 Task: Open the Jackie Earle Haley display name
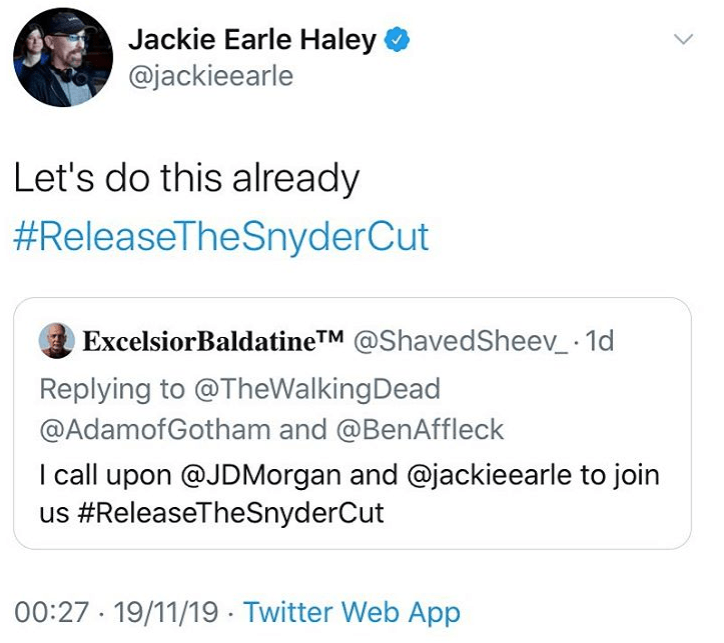point(252,41)
